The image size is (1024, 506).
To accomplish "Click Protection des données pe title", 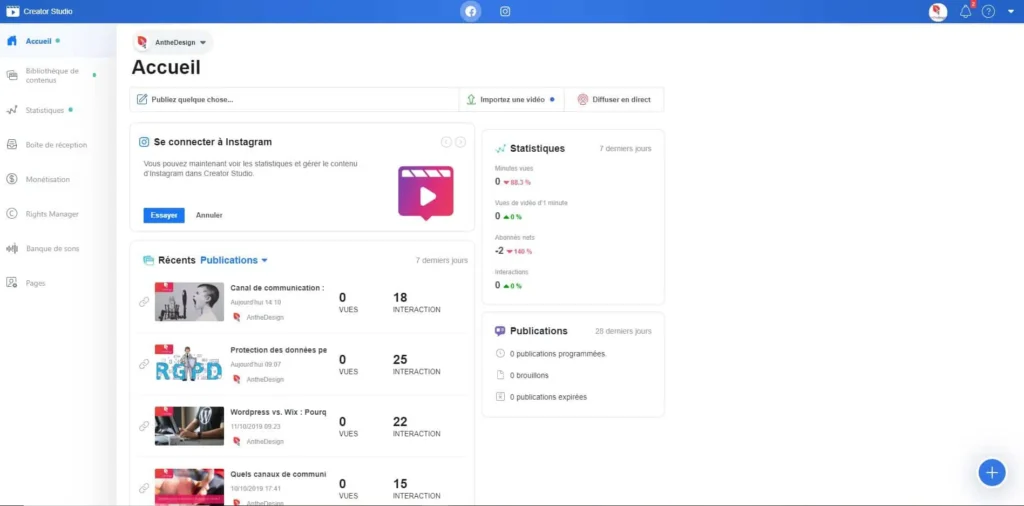I will 279,350.
